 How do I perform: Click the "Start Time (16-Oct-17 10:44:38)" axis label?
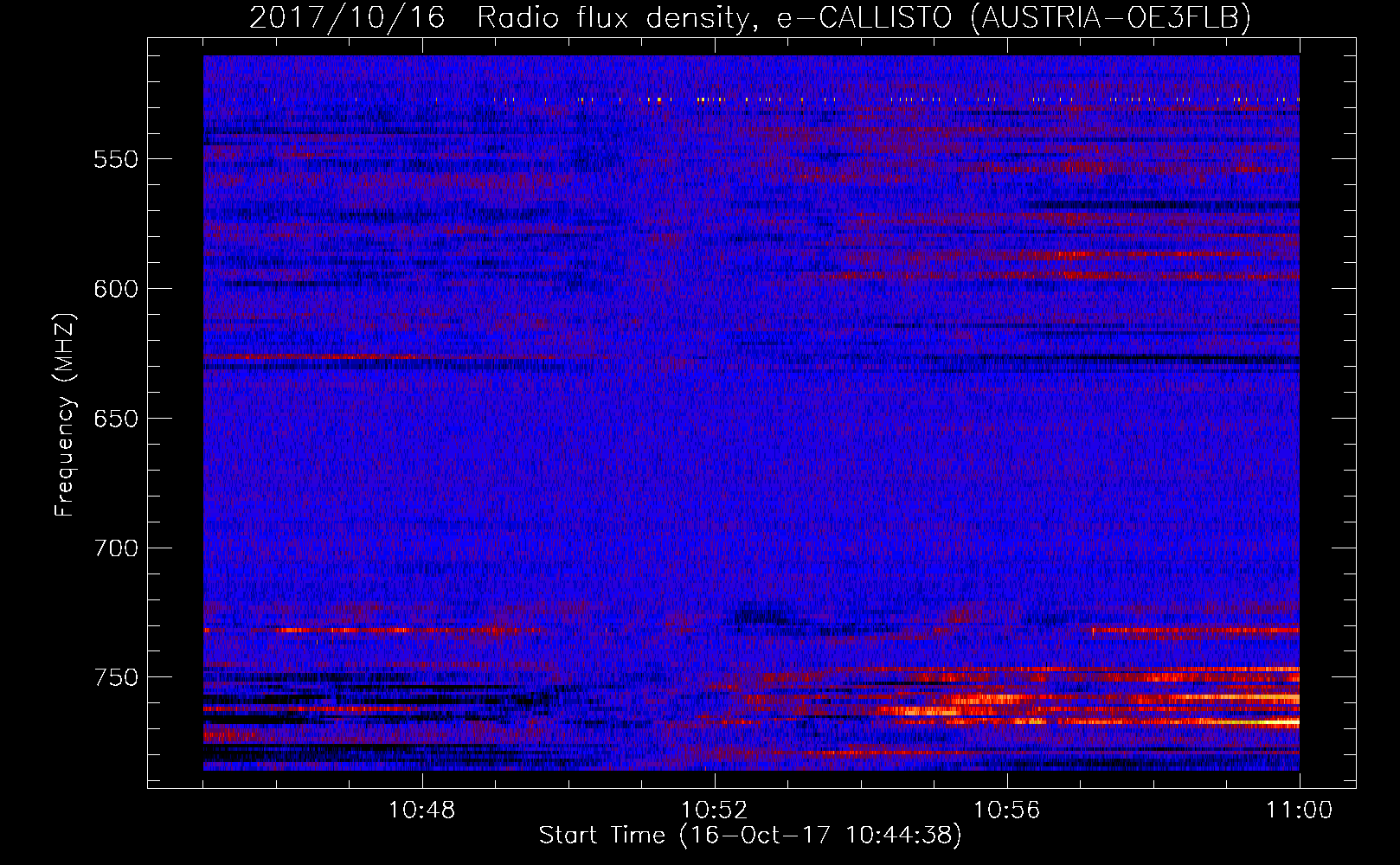pos(750,836)
